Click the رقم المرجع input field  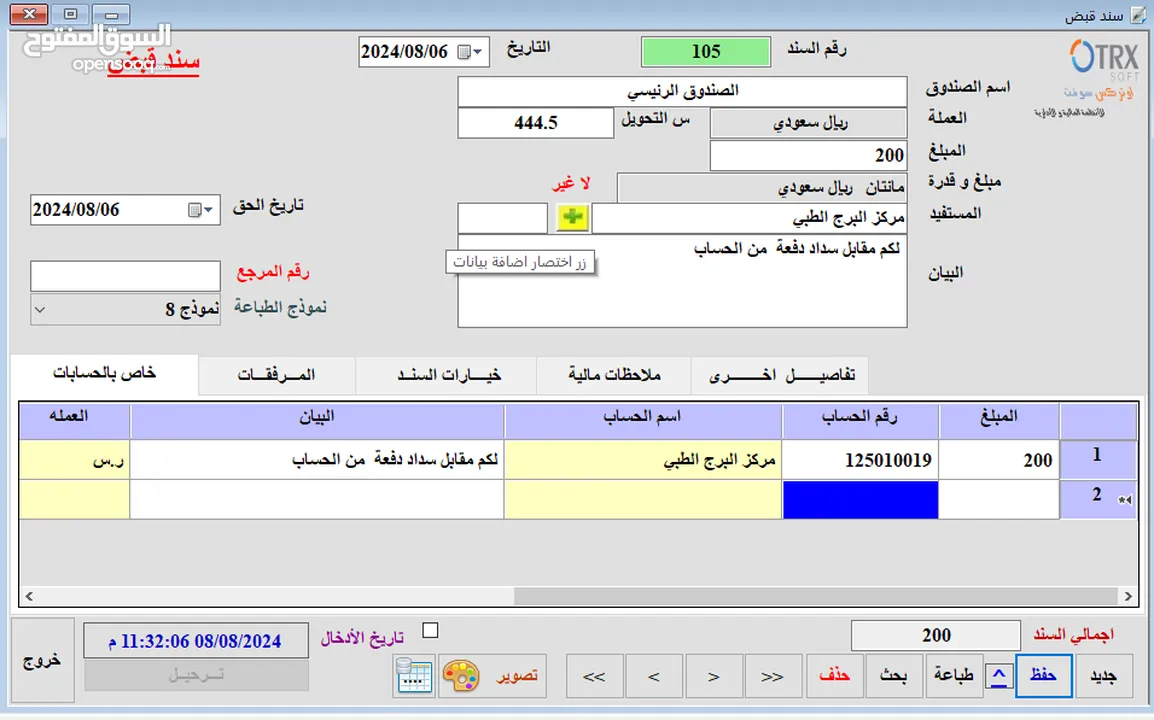[125, 276]
